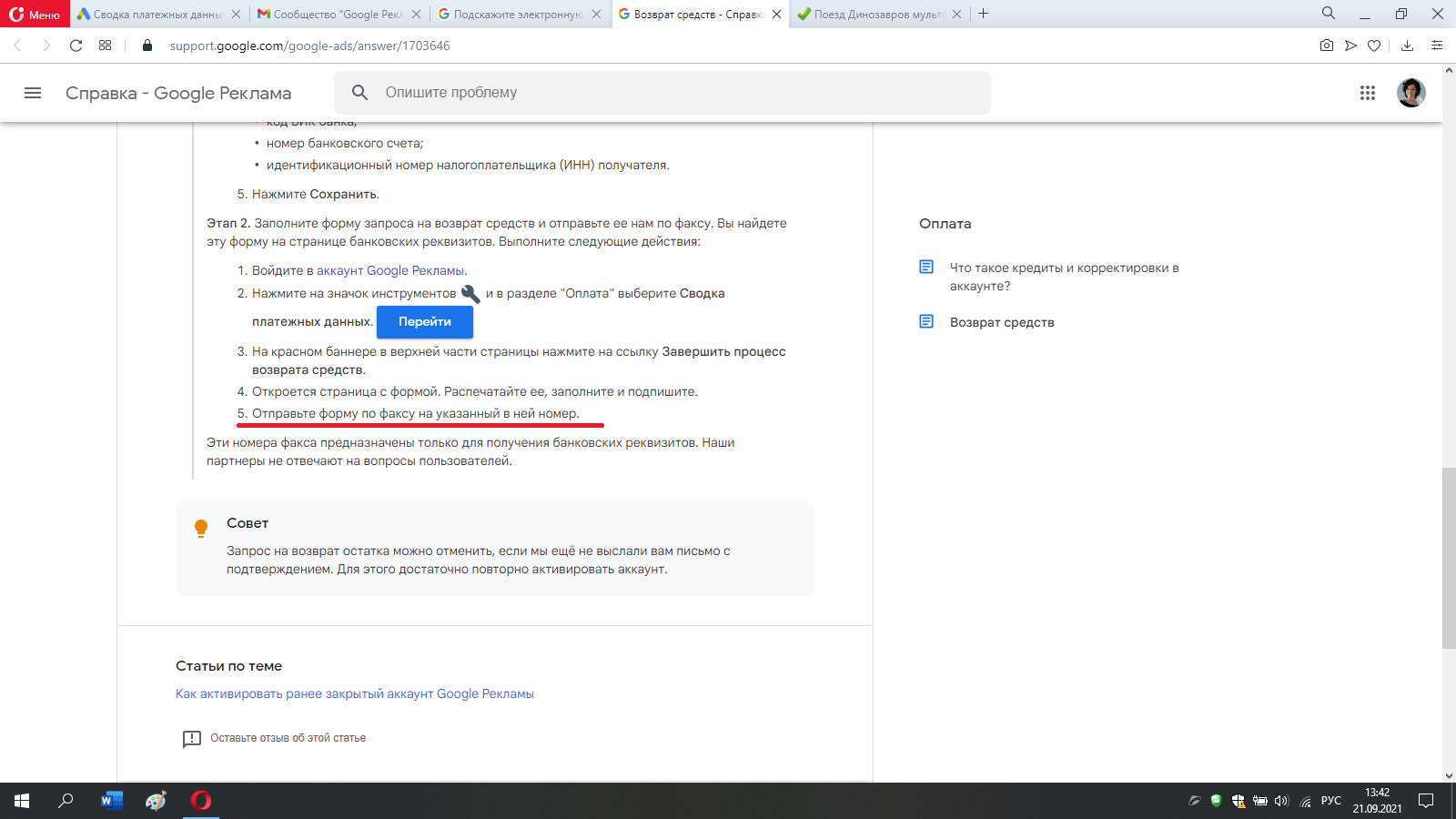Click the tab search magnifier icon
Viewport: 1456px width, 819px height.
(x=1329, y=14)
